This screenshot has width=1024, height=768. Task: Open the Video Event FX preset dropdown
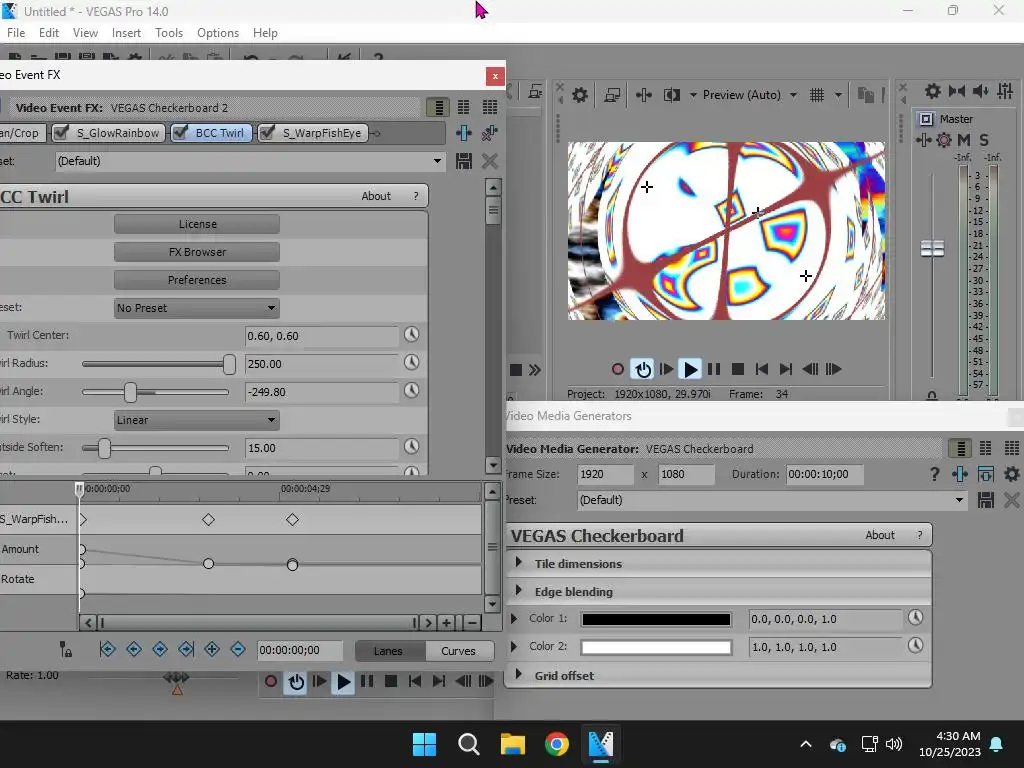[x=249, y=161]
